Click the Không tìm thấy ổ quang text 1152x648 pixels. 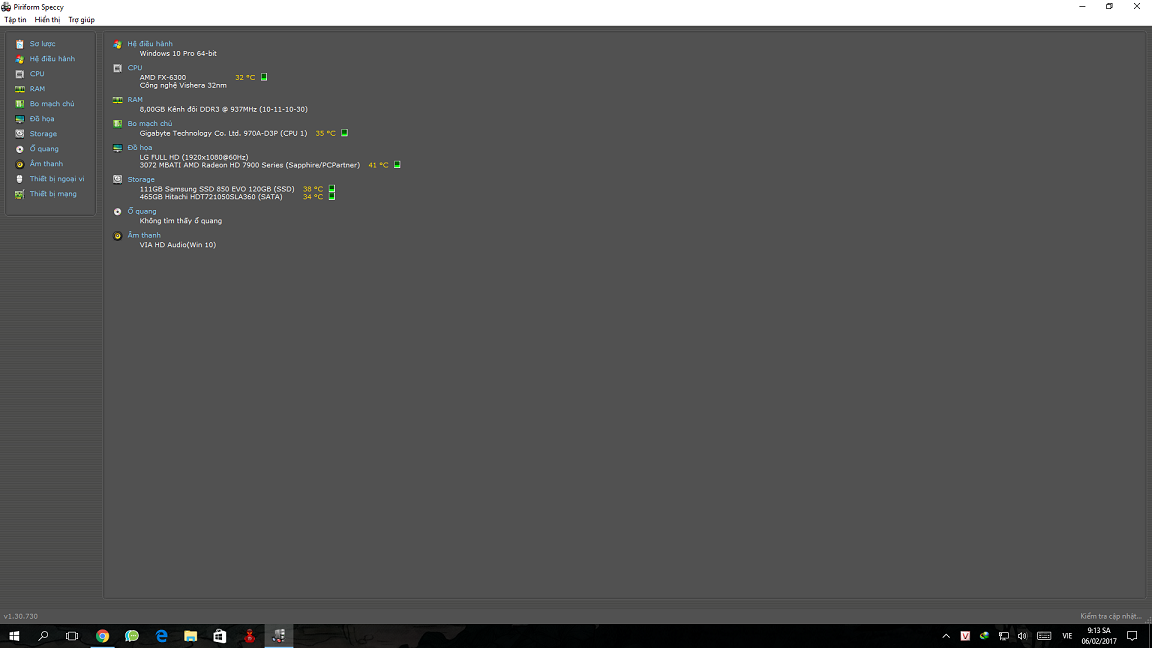click(181, 221)
